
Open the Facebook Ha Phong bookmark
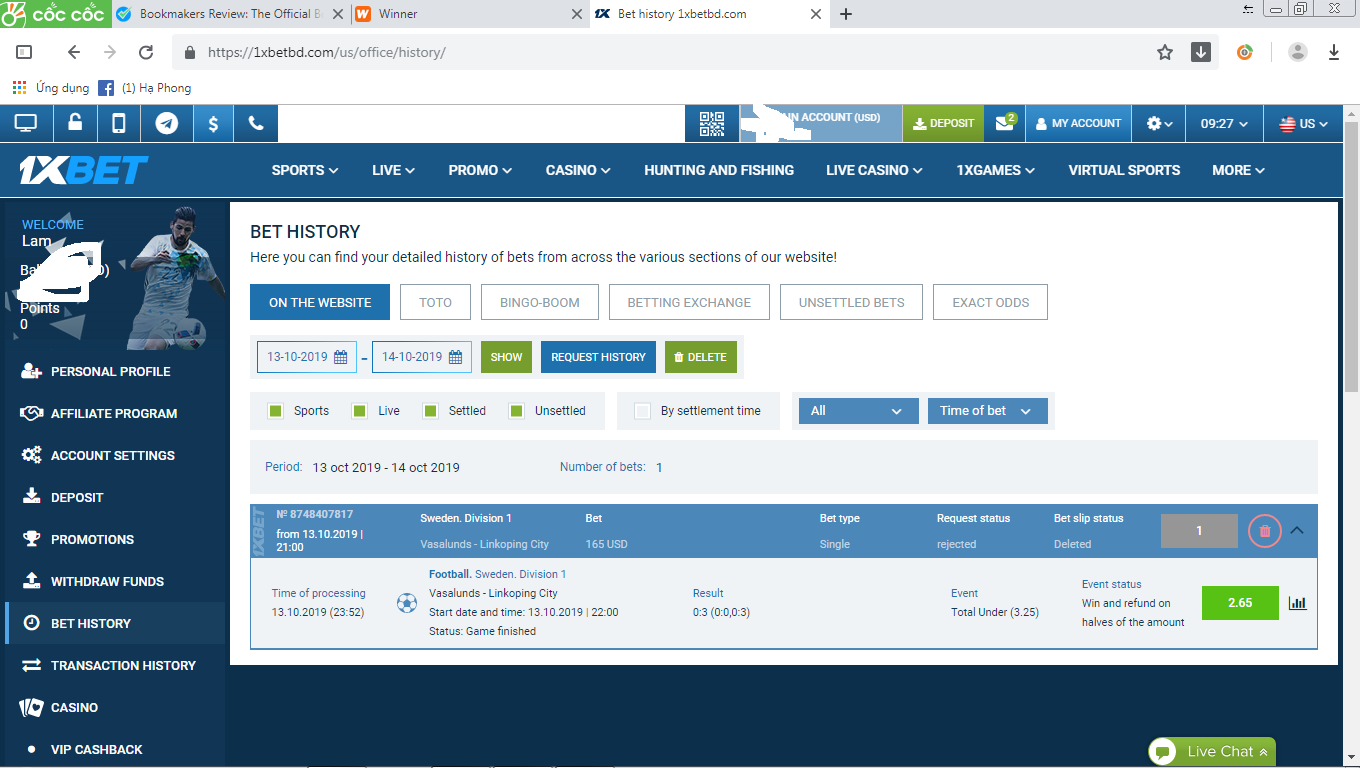click(x=145, y=88)
